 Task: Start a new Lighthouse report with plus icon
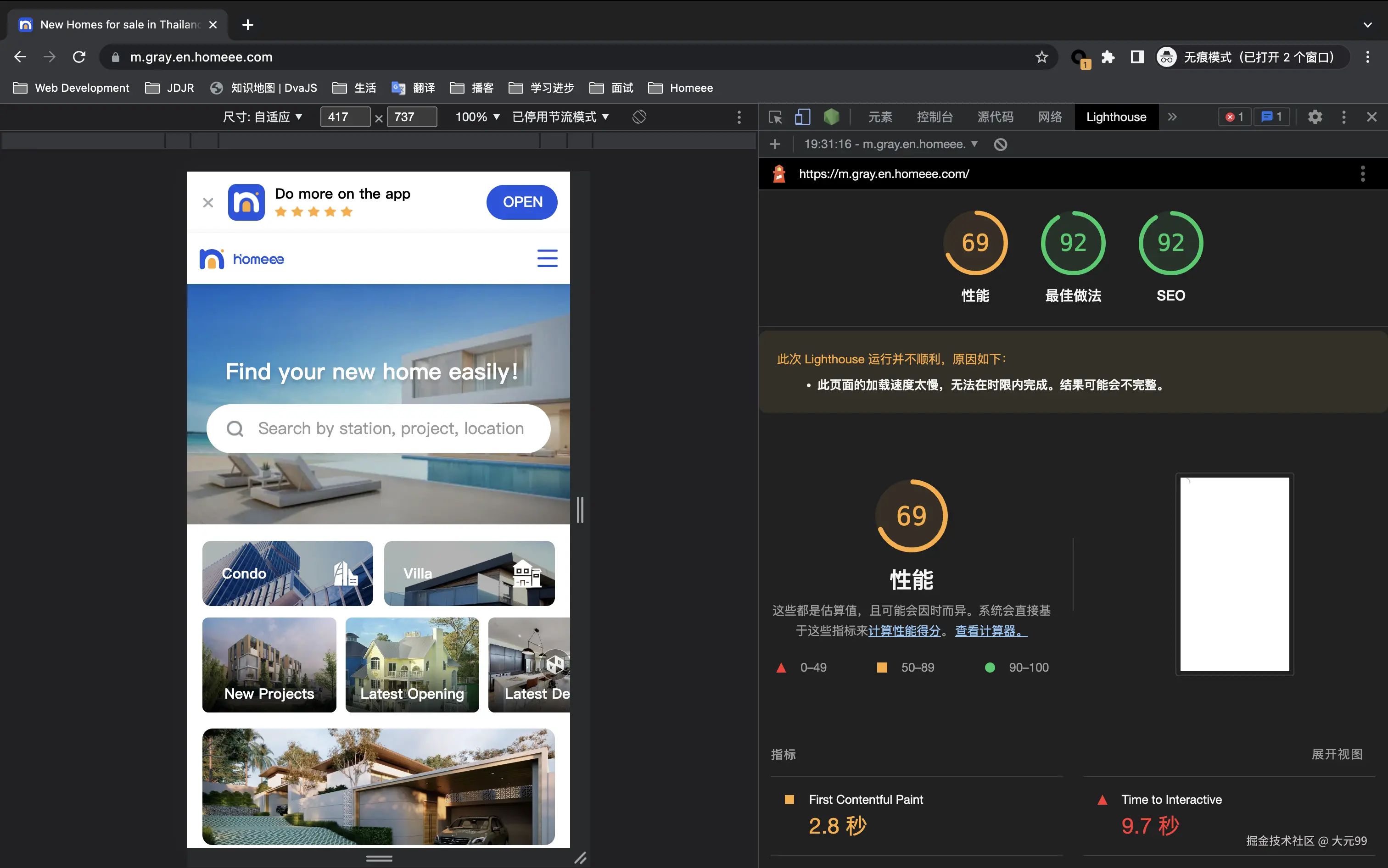775,145
